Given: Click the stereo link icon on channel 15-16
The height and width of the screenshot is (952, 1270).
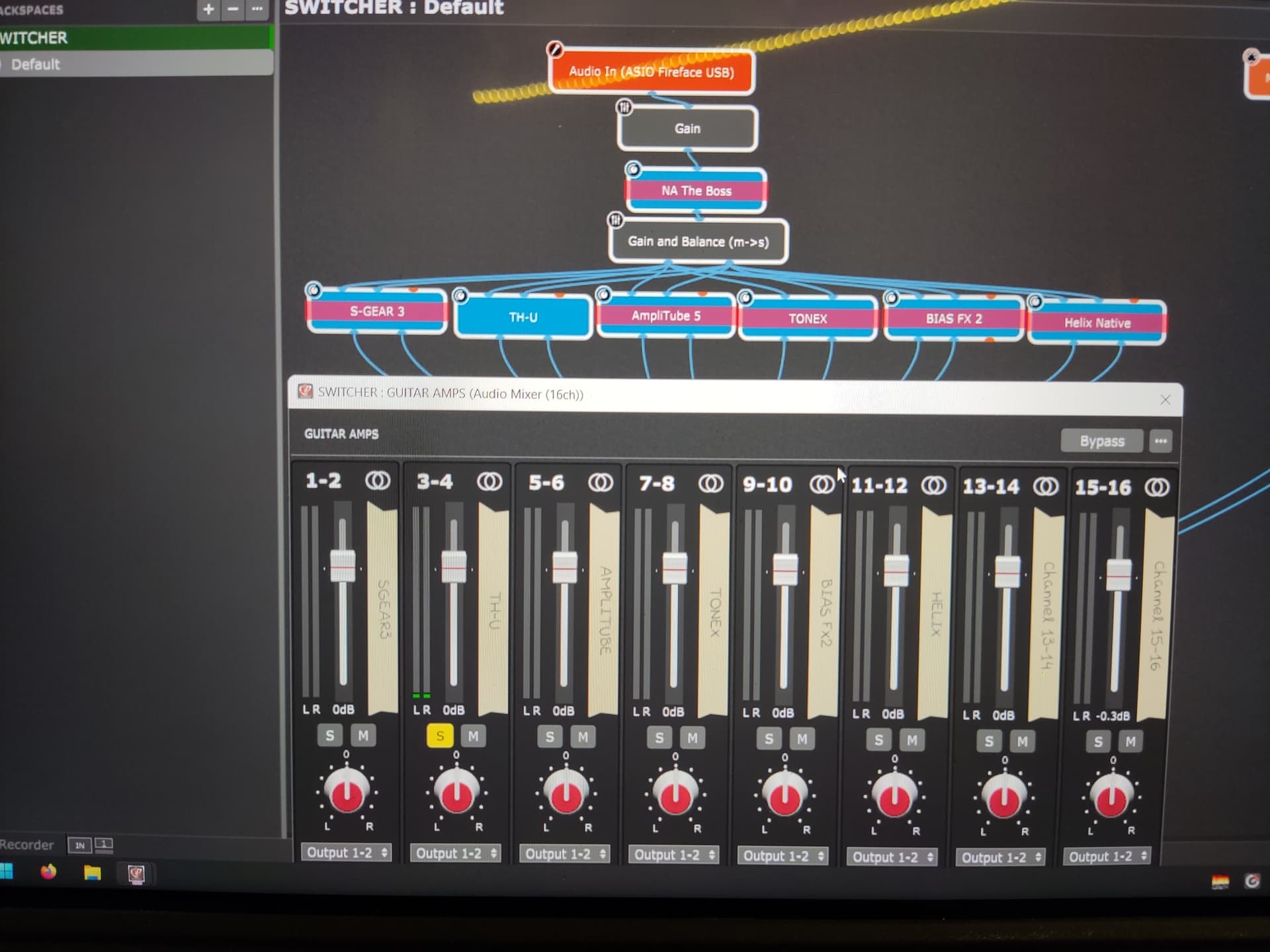Looking at the screenshot, I should (1157, 487).
